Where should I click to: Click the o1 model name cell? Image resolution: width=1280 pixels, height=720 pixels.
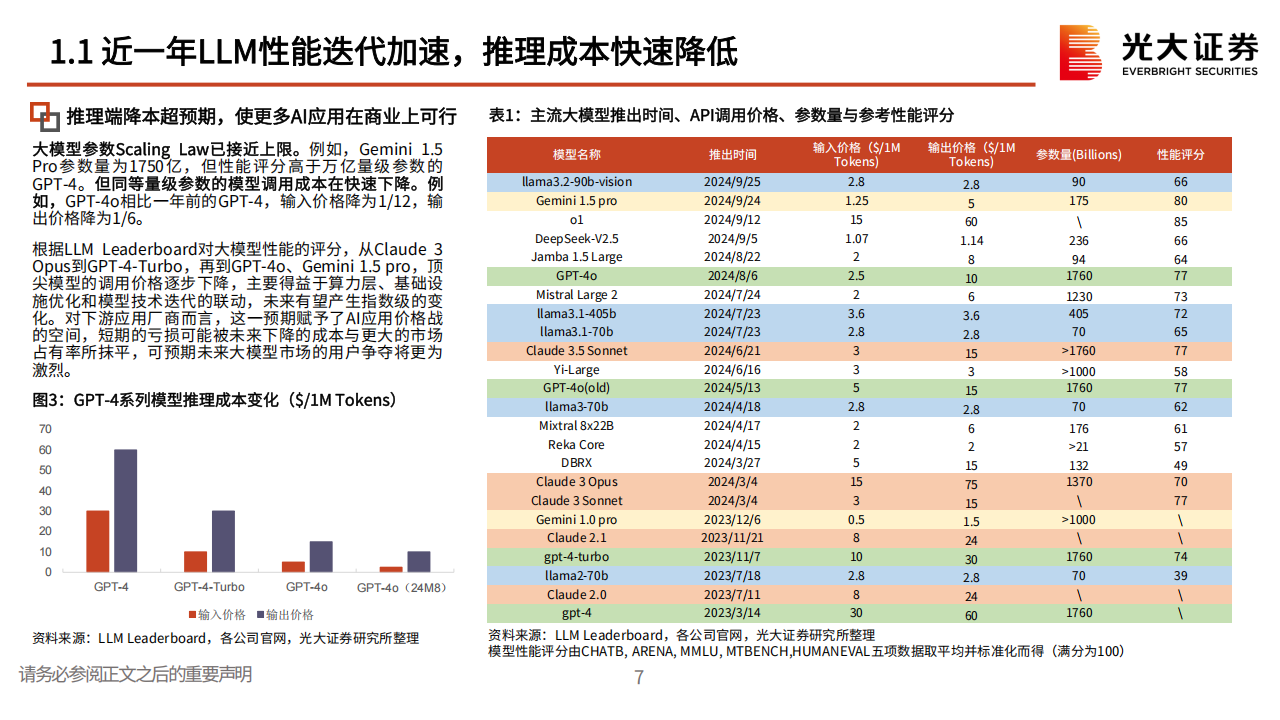click(577, 220)
